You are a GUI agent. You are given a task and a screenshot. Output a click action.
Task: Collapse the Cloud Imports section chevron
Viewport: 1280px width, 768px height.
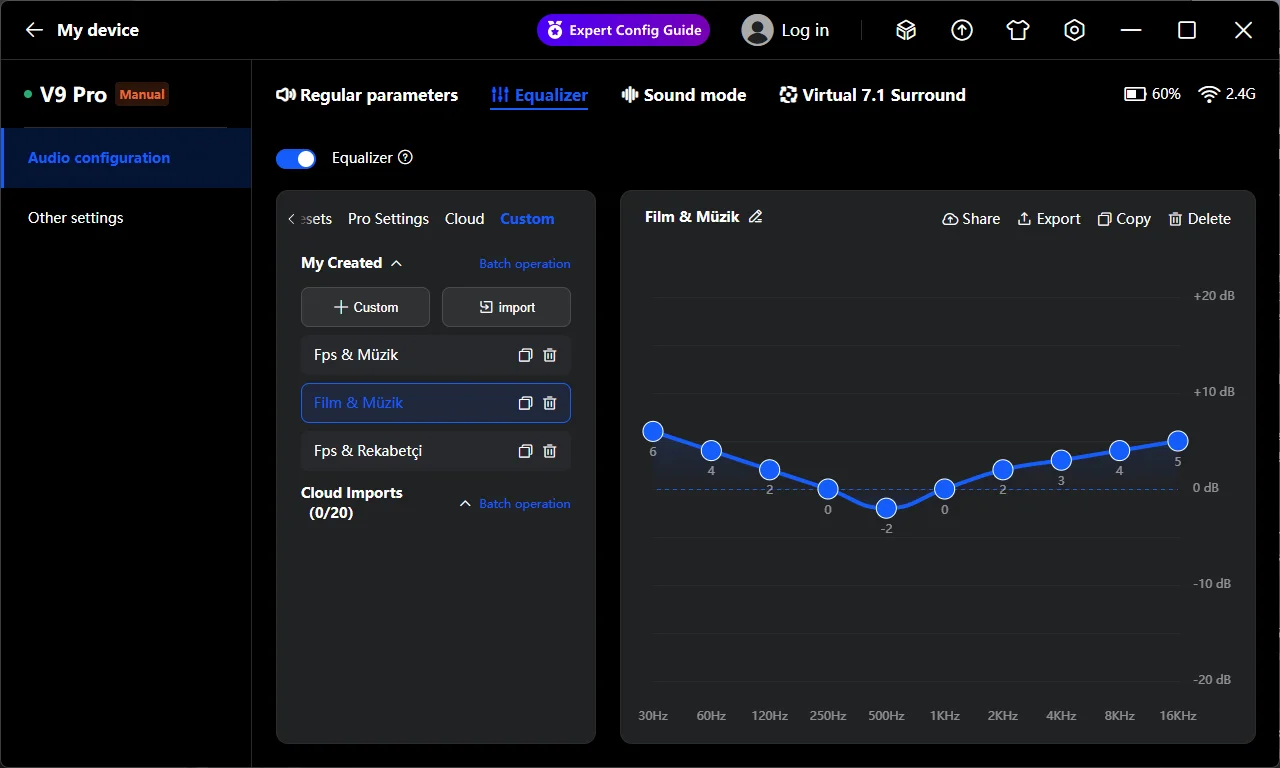(x=465, y=503)
